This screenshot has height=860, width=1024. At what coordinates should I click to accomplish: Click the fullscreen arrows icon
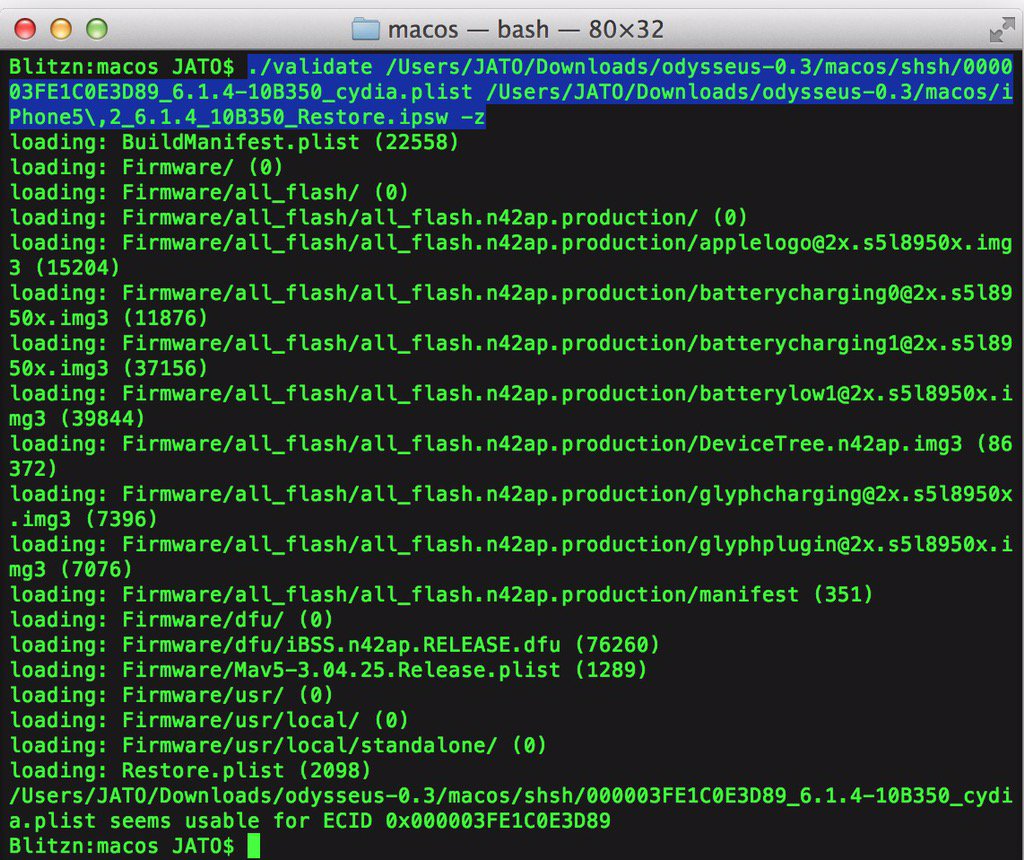pyautogui.click(x=1002, y=29)
